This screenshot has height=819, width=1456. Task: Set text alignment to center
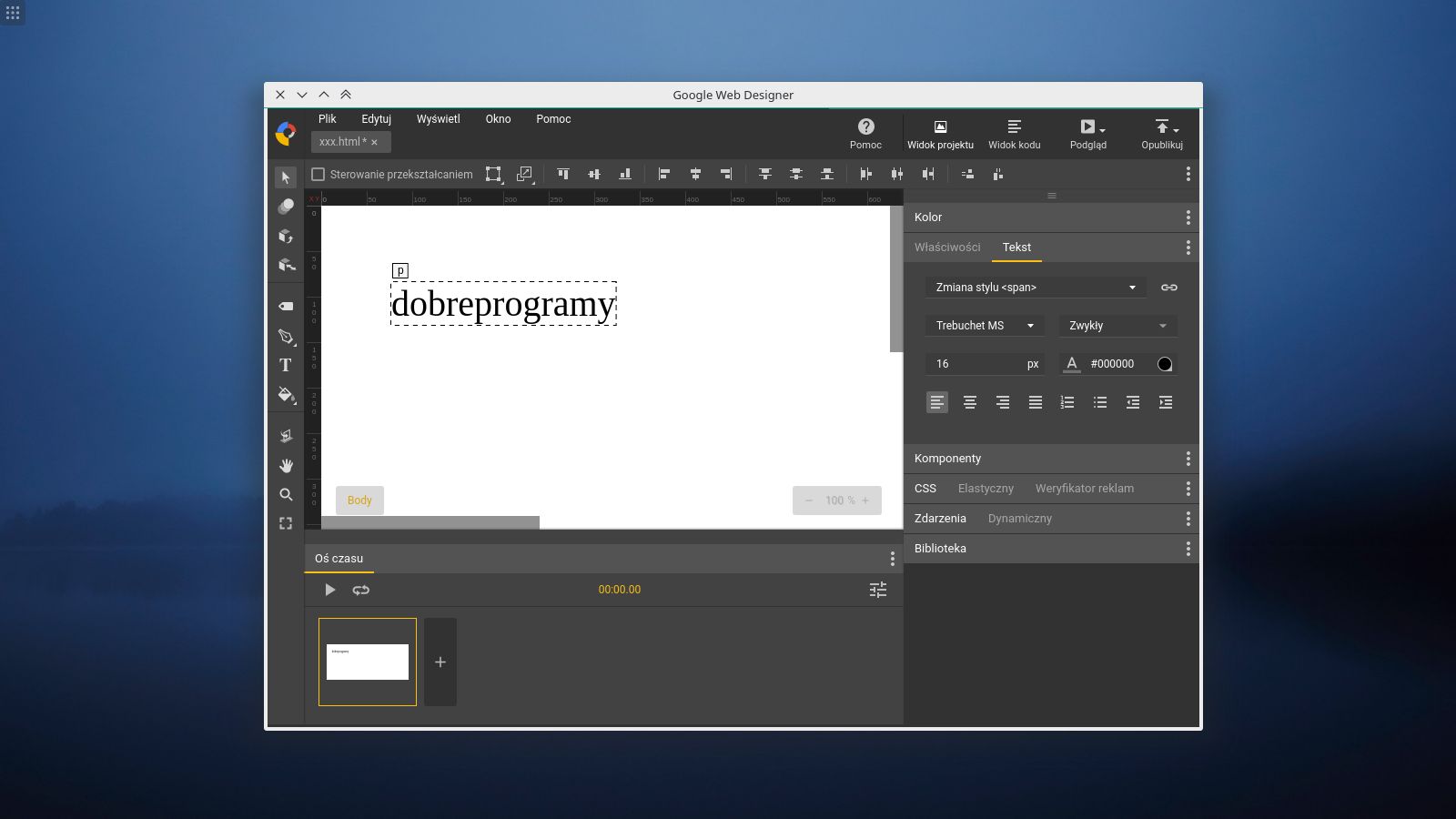pyautogui.click(x=970, y=402)
